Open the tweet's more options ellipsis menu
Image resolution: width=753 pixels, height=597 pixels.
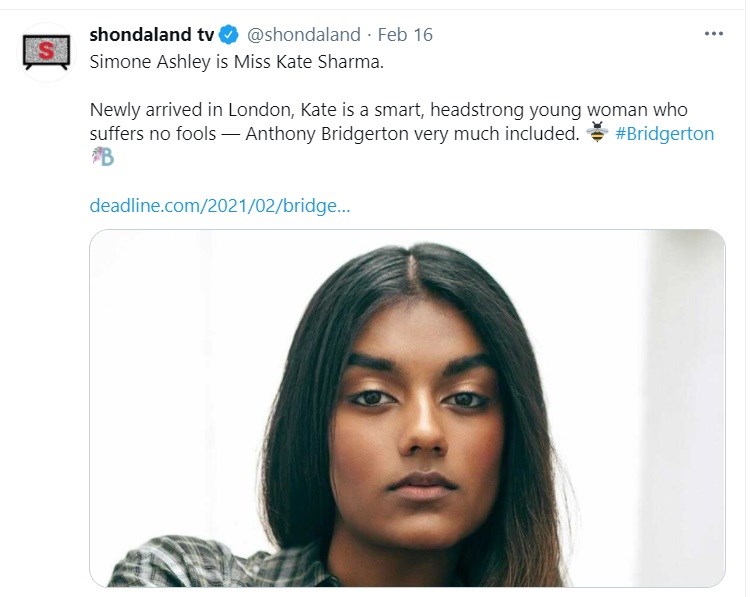pyautogui.click(x=713, y=34)
